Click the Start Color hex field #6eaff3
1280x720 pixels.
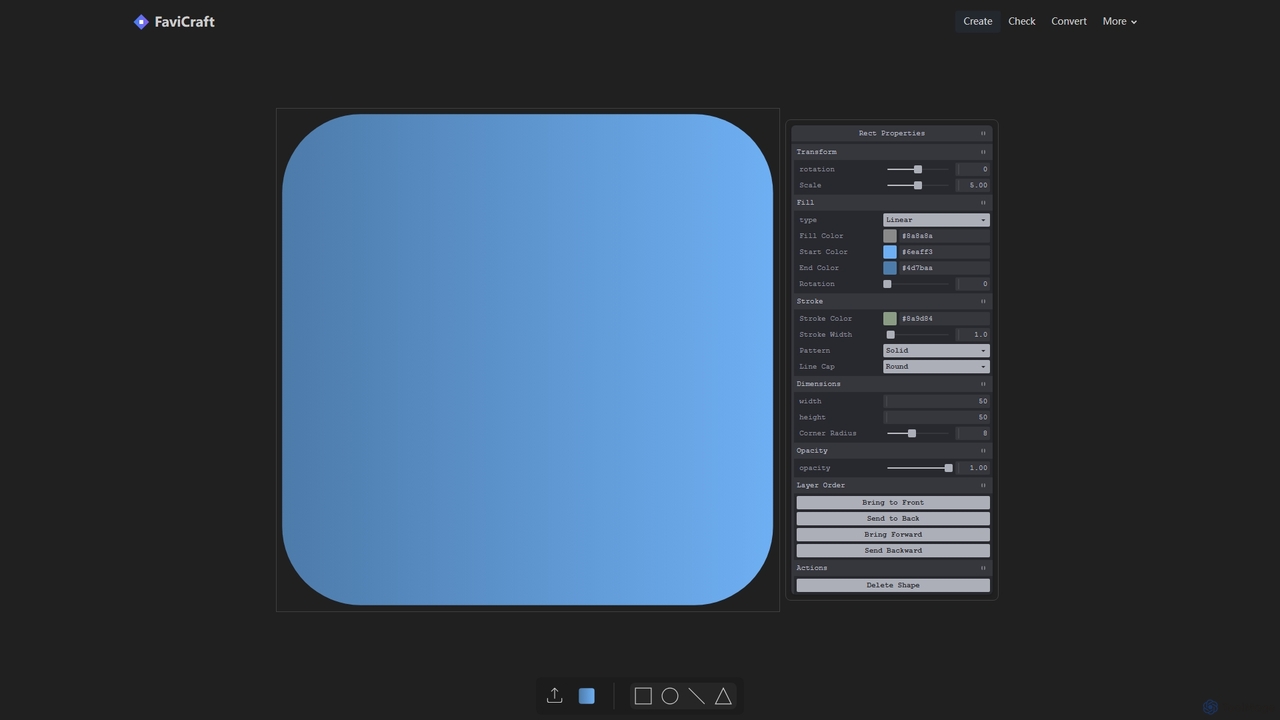944,252
